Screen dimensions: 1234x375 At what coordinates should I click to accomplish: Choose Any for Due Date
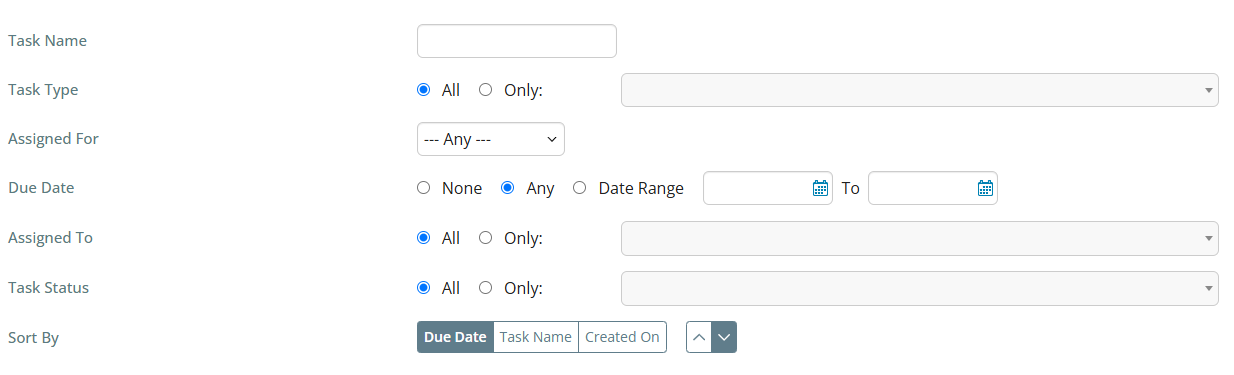[507, 188]
